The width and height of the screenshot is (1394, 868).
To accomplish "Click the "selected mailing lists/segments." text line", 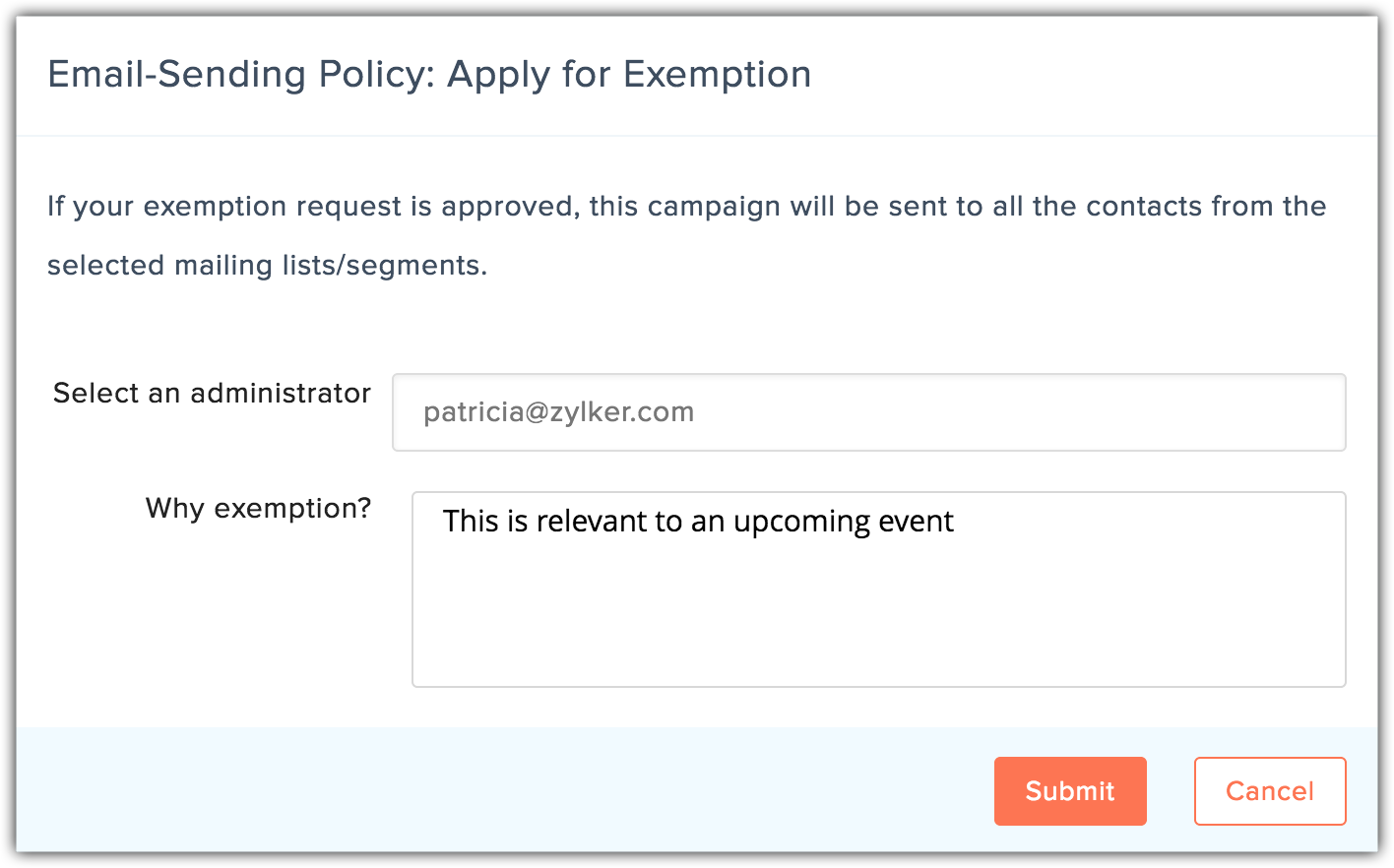I will pos(267,266).
